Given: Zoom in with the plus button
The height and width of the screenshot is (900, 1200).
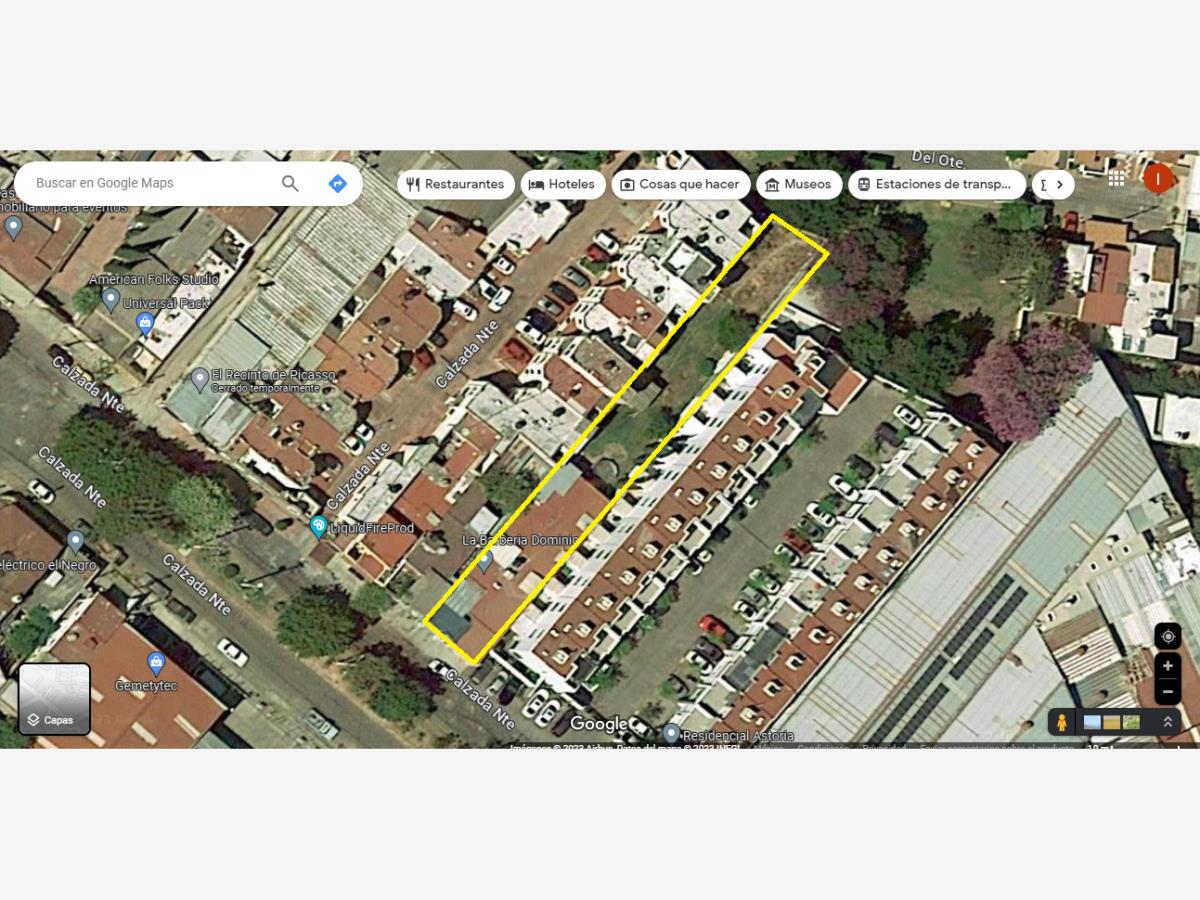Looking at the screenshot, I should click(x=1168, y=666).
